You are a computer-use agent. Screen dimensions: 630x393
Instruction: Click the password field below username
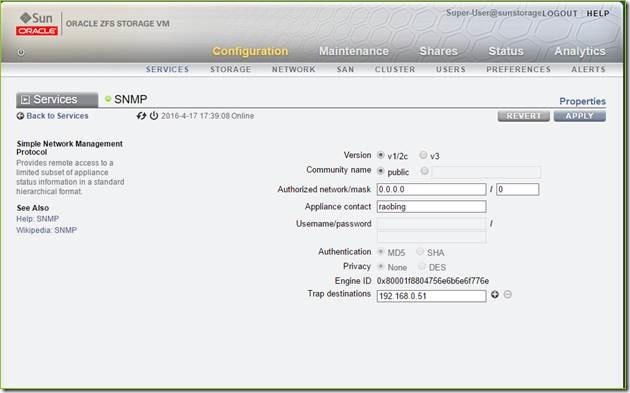click(432, 237)
